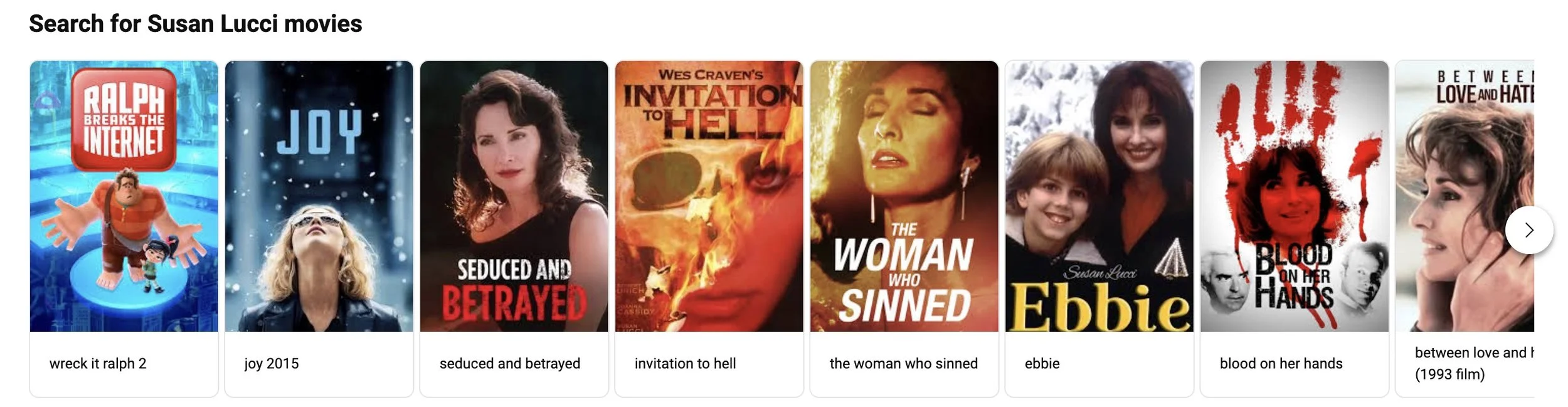The image size is (1568, 407).
Task: Select the Joy movie poster
Action: (x=319, y=196)
